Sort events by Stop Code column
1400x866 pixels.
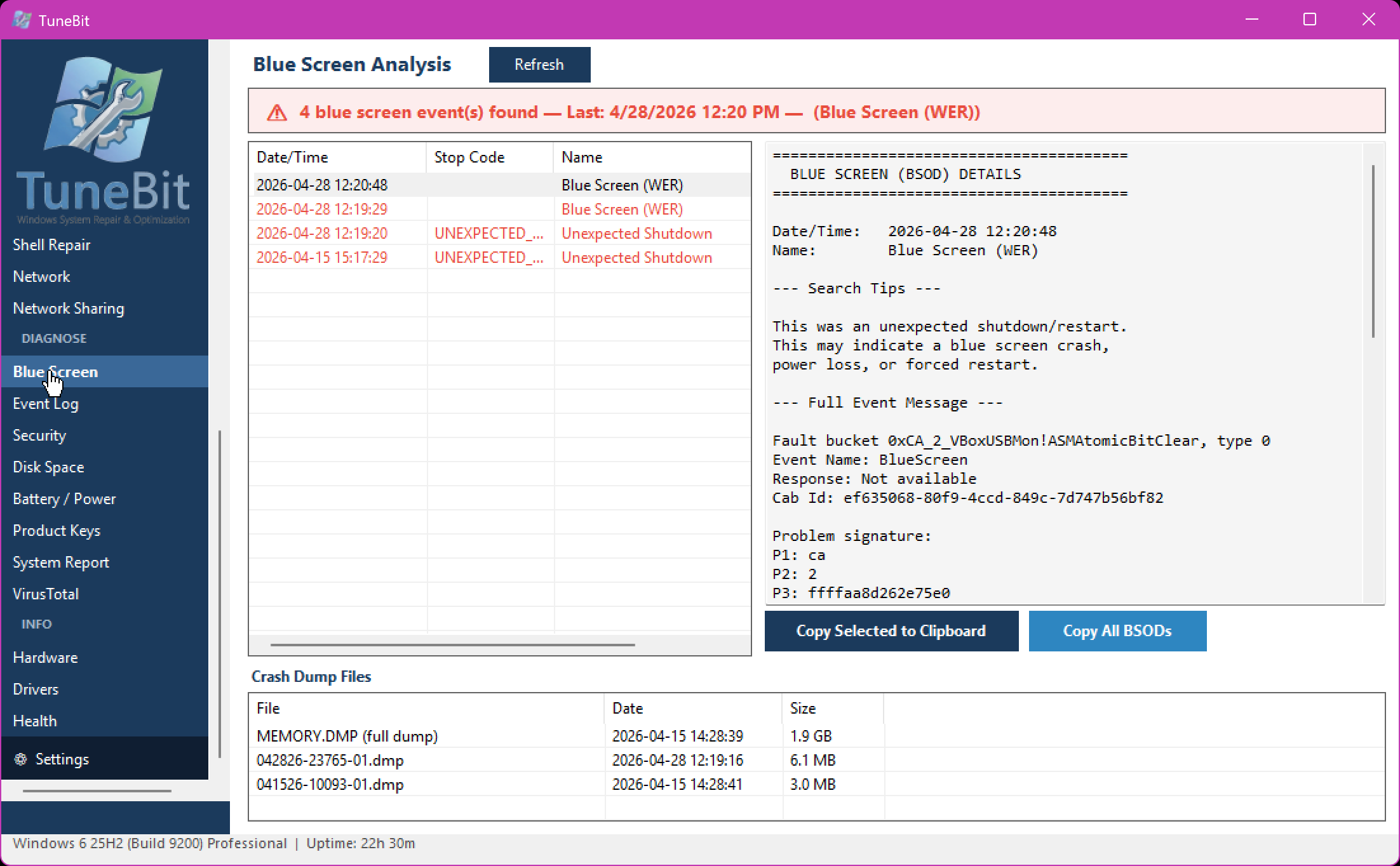(490, 157)
